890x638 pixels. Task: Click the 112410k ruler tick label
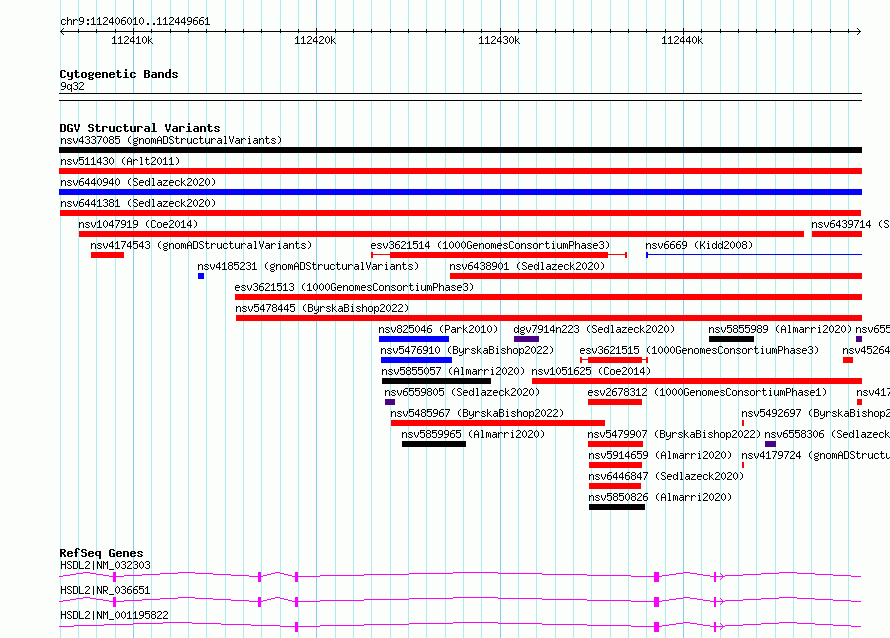(132, 40)
